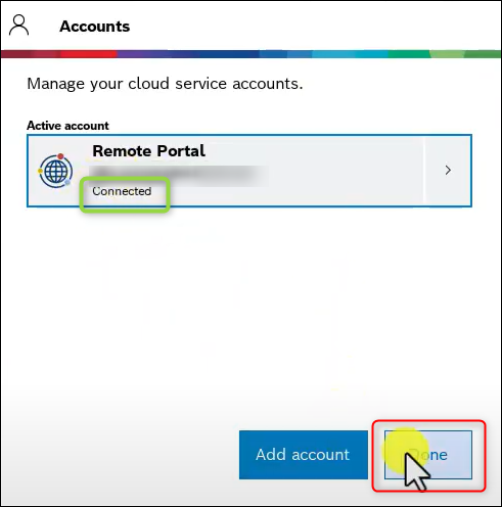
Task: Select the Connected status text
Action: click(122, 191)
